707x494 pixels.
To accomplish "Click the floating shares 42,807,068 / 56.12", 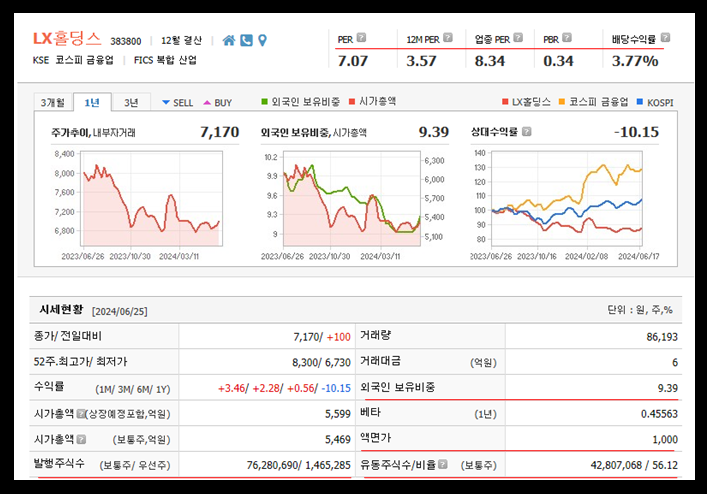I will [x=634, y=465].
